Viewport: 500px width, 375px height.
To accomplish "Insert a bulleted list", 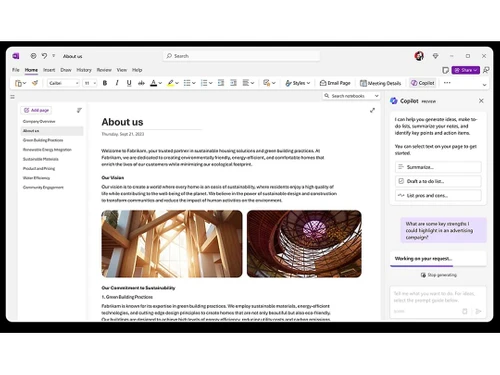I will coord(187,83).
